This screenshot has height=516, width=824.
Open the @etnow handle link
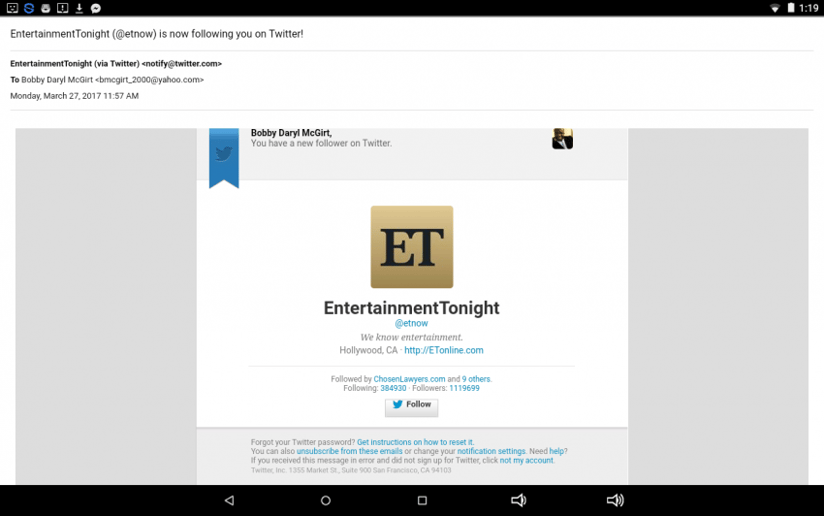tap(411, 323)
